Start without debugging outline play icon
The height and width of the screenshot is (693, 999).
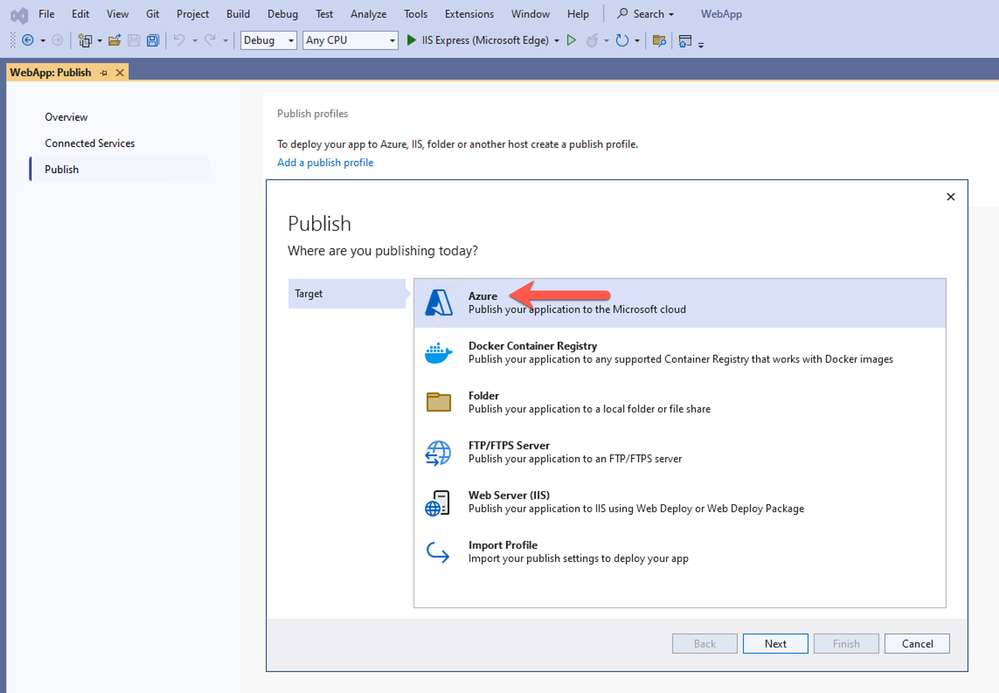[x=571, y=40]
